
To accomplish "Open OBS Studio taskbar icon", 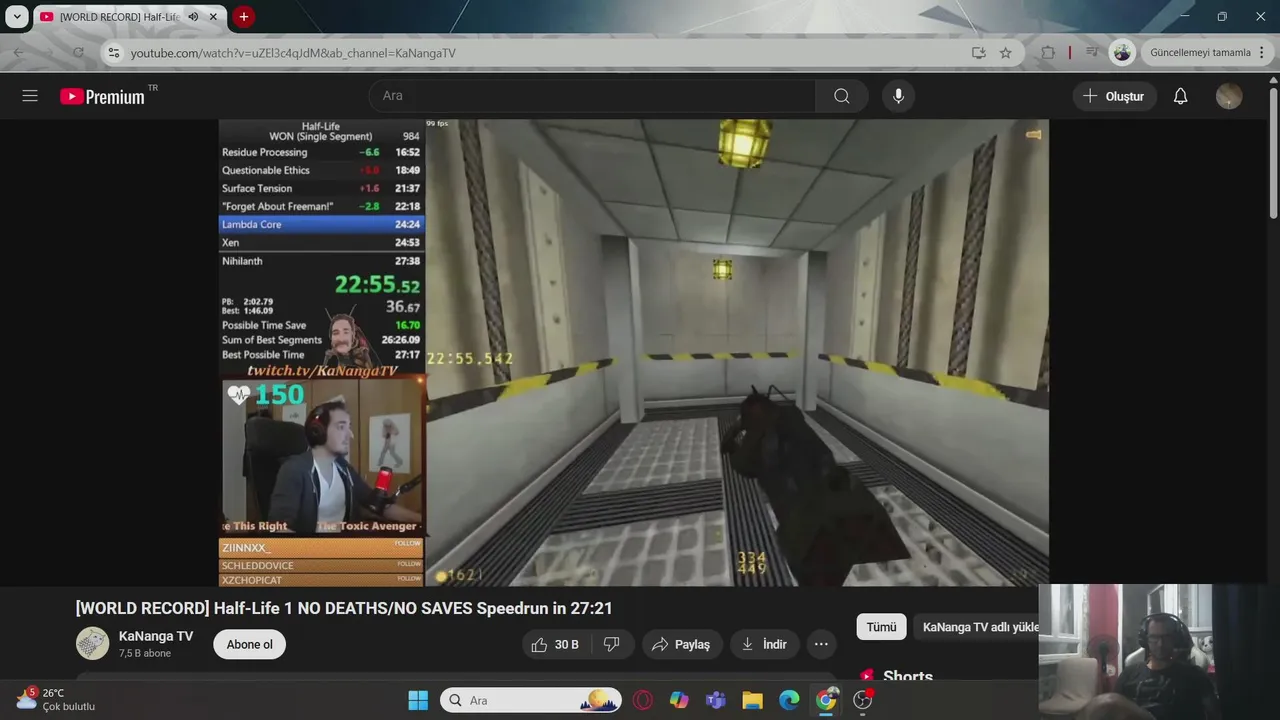I will (863, 700).
